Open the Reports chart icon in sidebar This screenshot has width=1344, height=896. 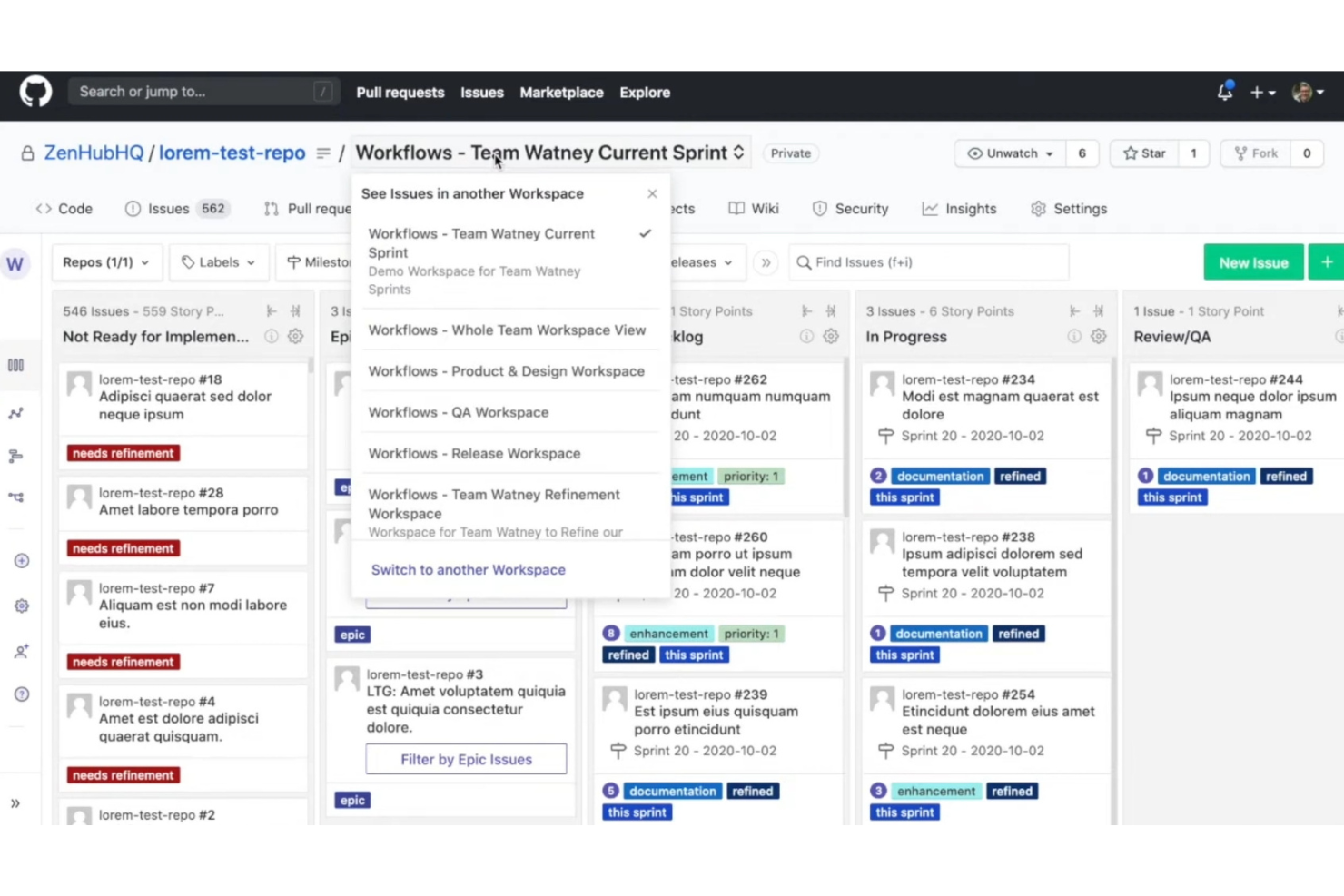coord(15,413)
